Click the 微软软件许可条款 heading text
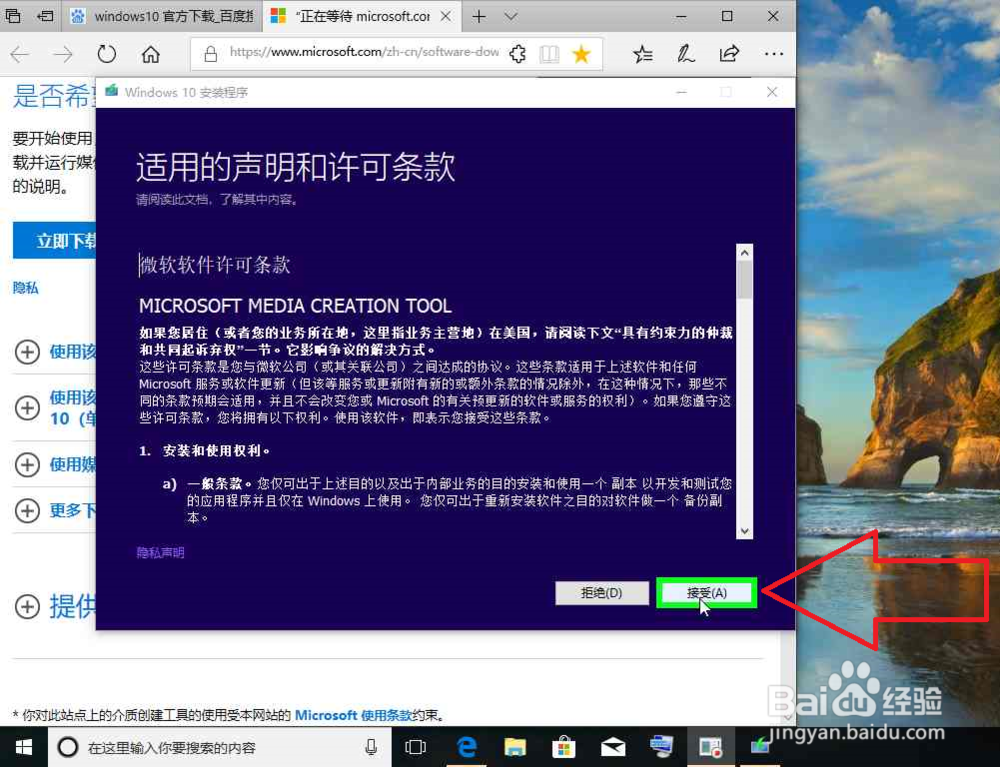The image size is (1000, 767). (215, 265)
